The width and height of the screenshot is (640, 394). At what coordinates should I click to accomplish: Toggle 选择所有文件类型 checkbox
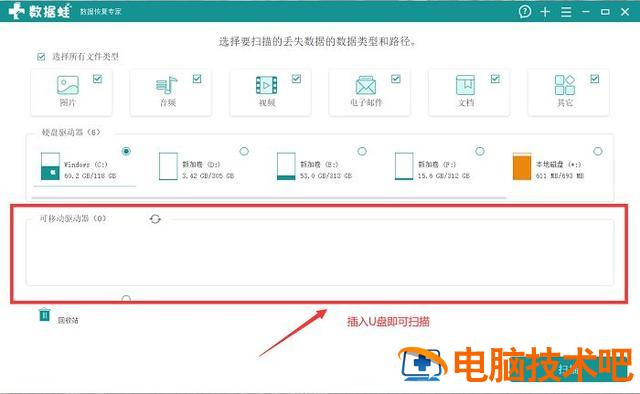41,56
